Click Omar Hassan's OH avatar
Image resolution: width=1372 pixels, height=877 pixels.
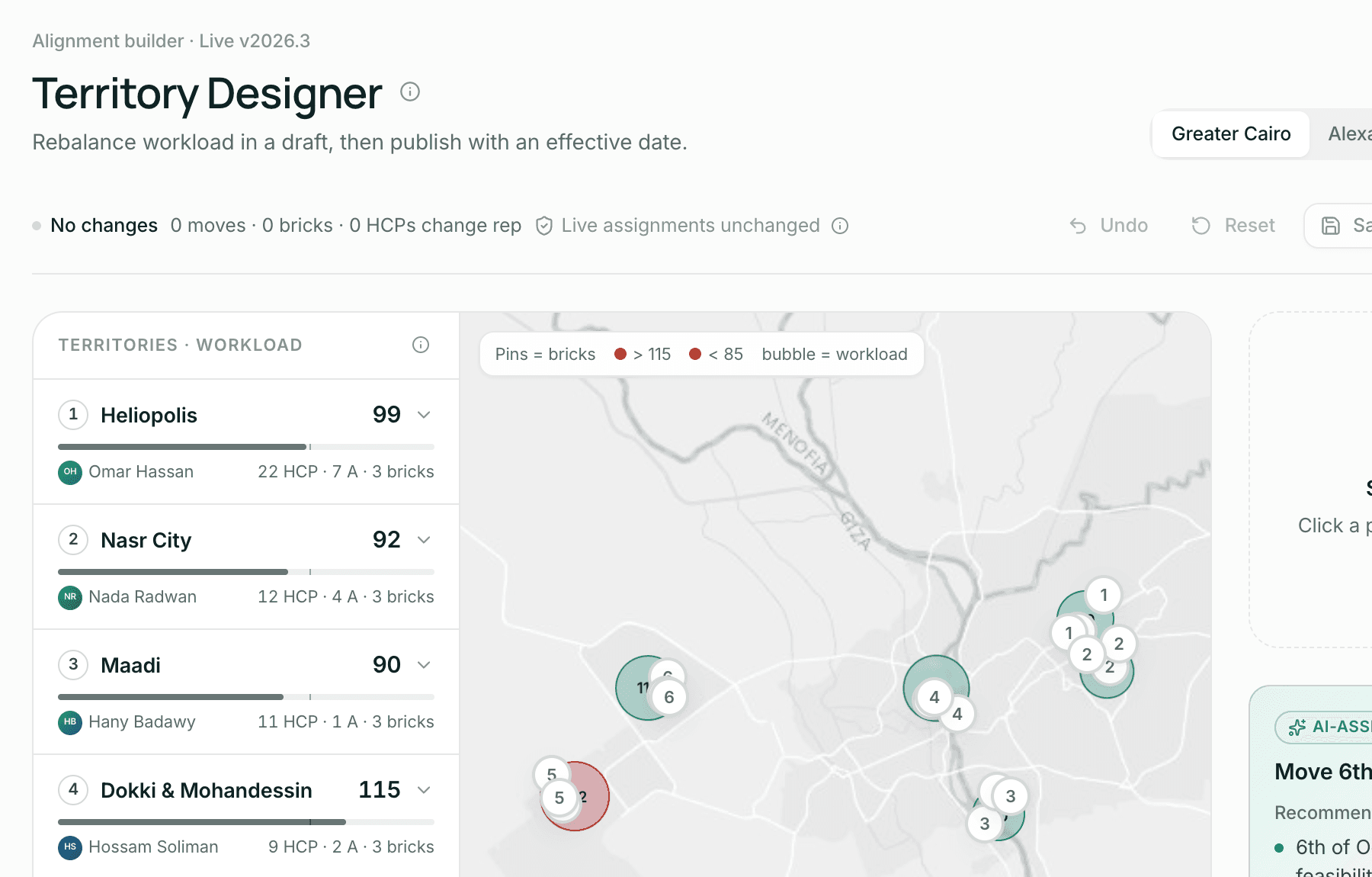[70, 472]
